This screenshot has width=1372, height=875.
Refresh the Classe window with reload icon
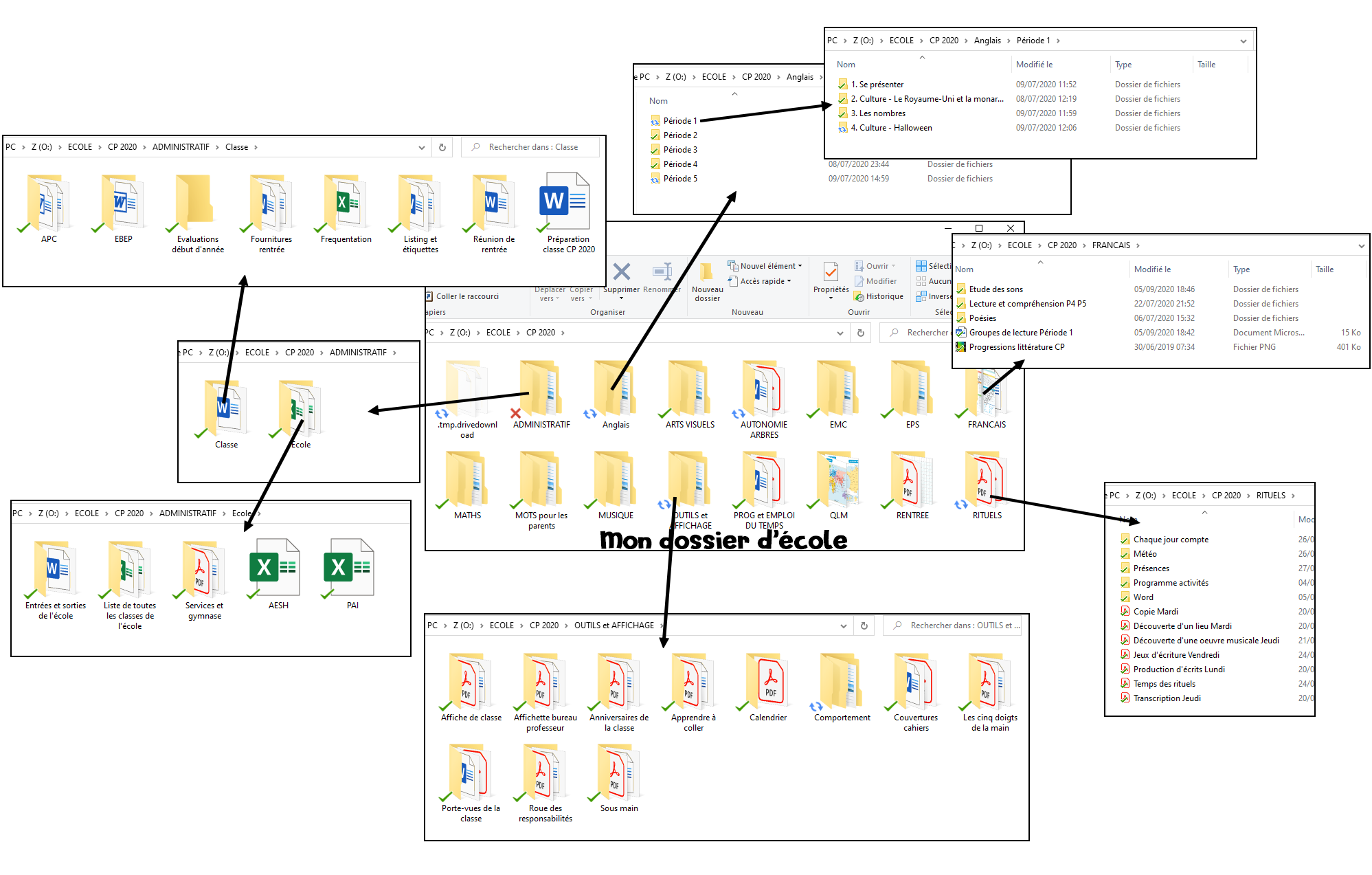point(442,147)
